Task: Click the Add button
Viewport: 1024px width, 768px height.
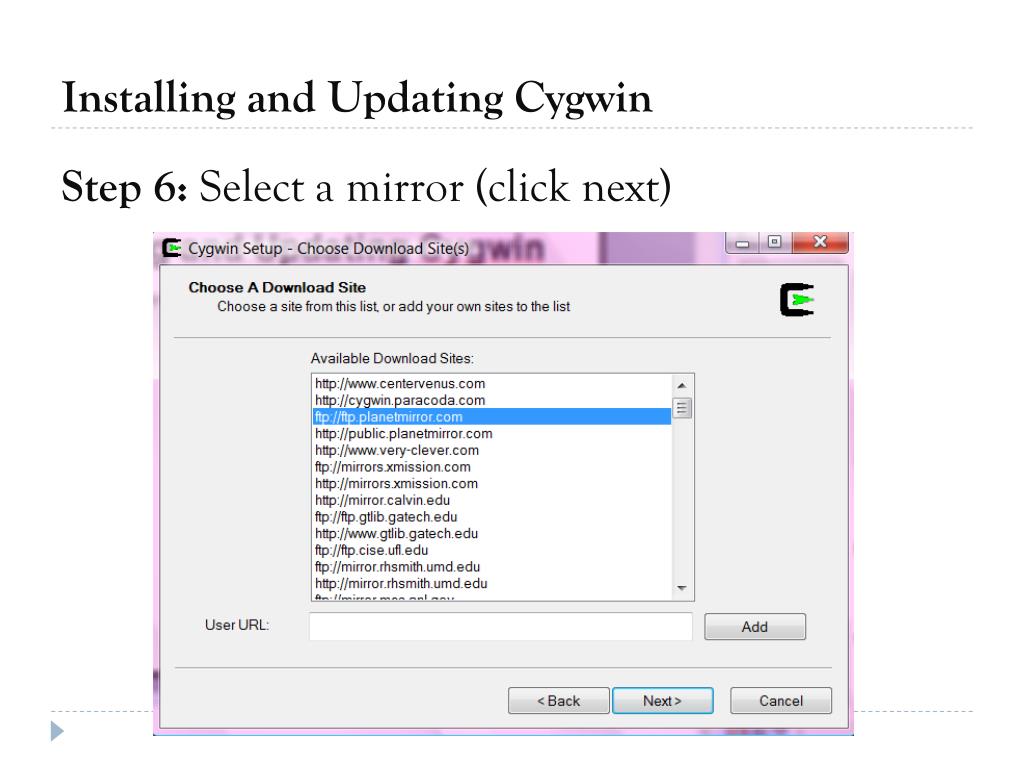Action: point(754,627)
